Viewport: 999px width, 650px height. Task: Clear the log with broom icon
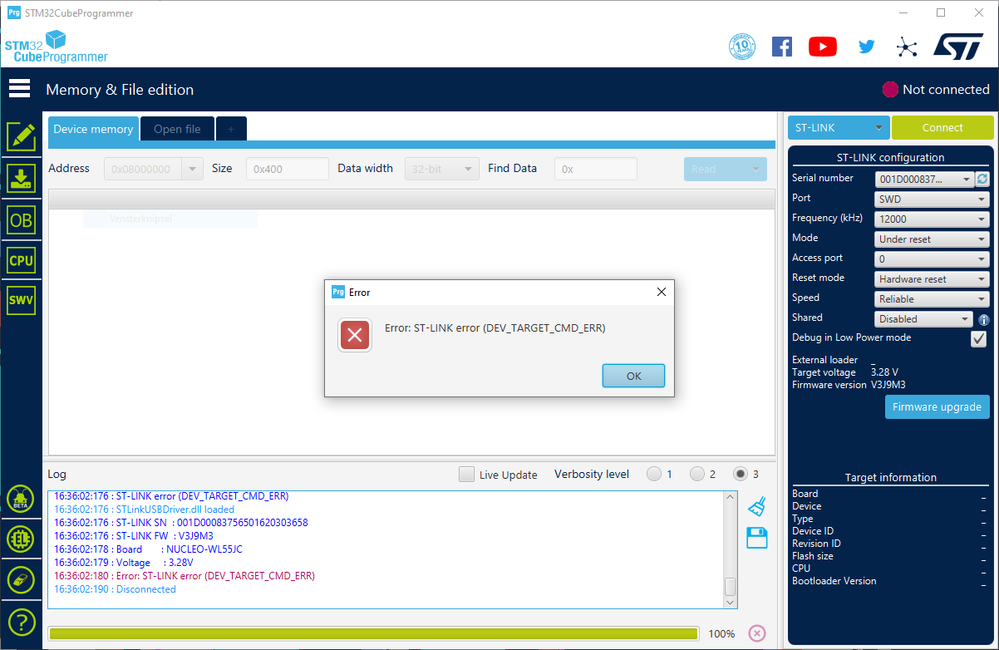(757, 507)
